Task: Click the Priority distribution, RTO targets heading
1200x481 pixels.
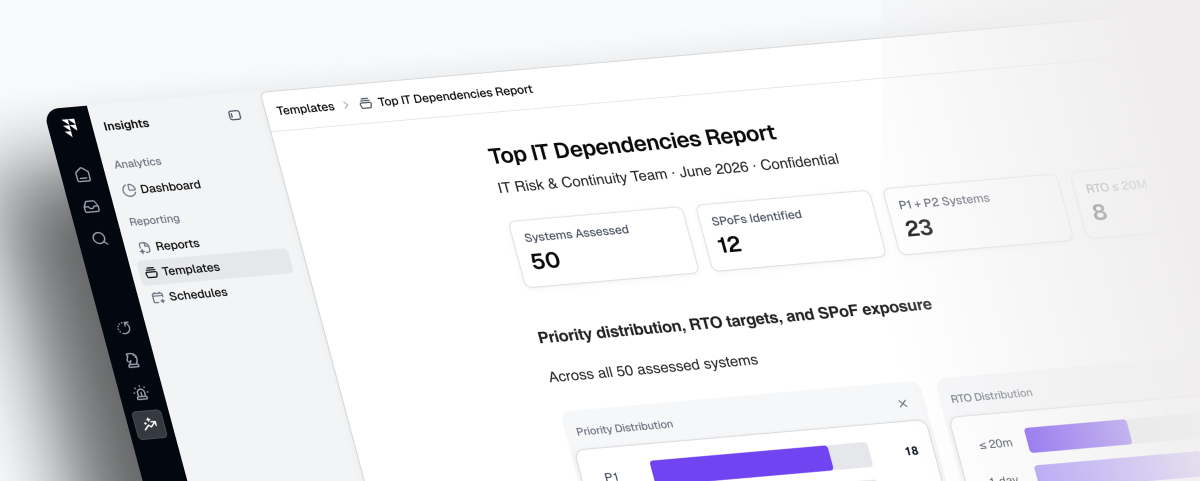Action: 735,319
